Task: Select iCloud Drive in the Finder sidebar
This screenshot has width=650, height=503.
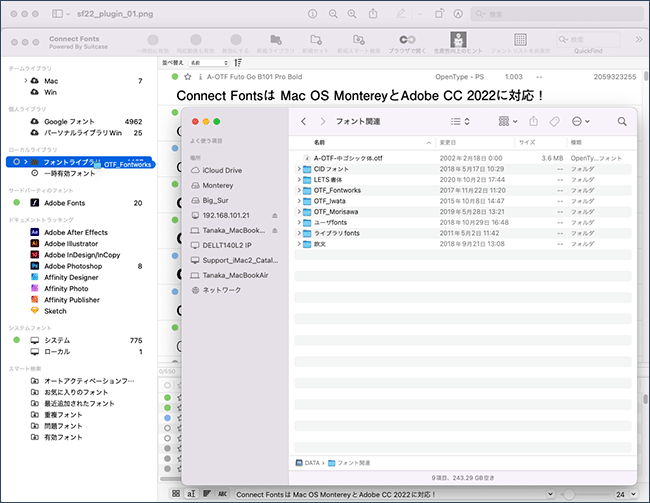Action: 222,170
